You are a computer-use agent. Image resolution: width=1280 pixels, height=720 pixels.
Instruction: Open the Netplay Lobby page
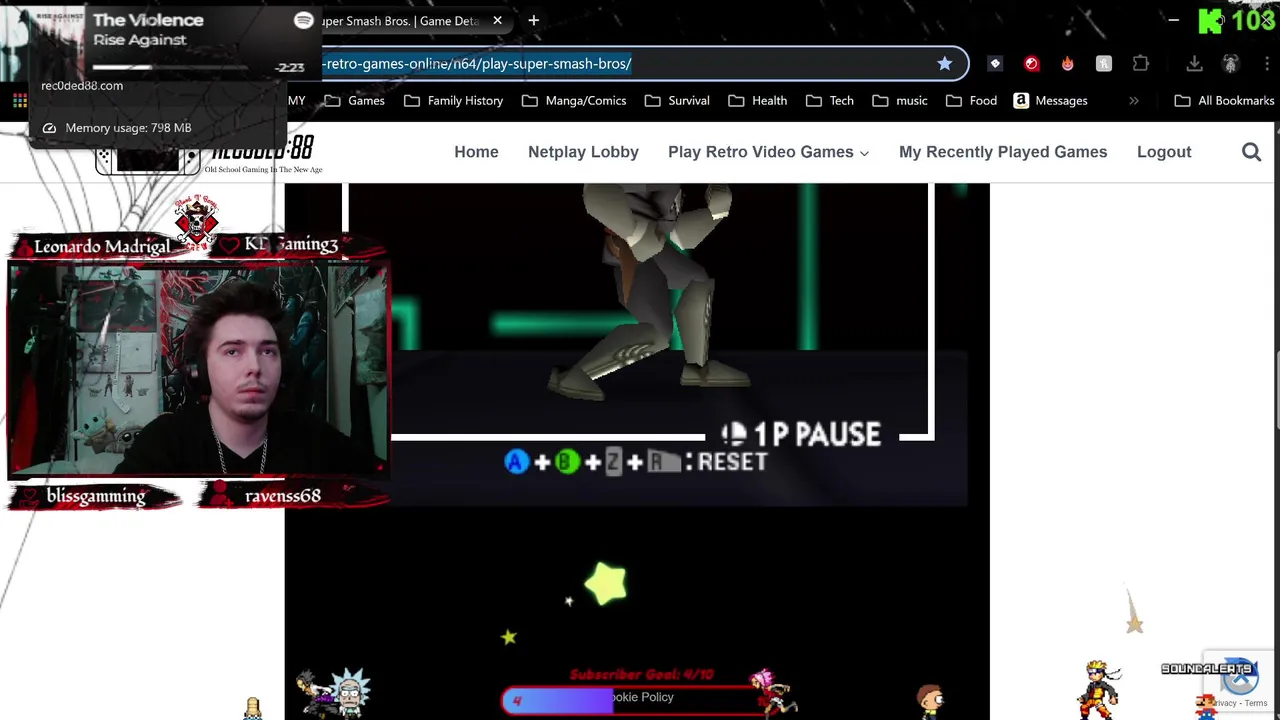click(583, 152)
